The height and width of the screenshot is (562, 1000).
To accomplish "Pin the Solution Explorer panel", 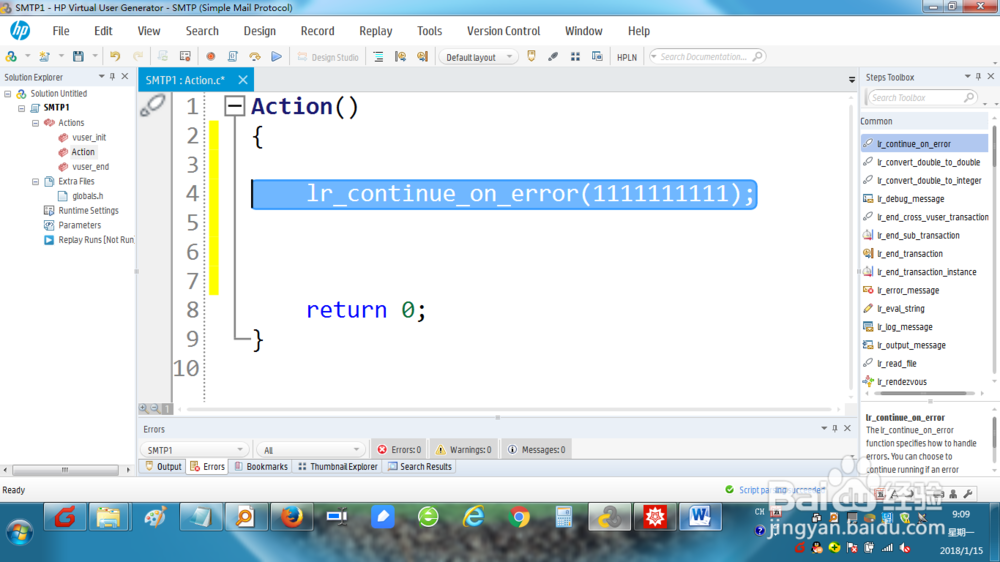I will click(112, 77).
